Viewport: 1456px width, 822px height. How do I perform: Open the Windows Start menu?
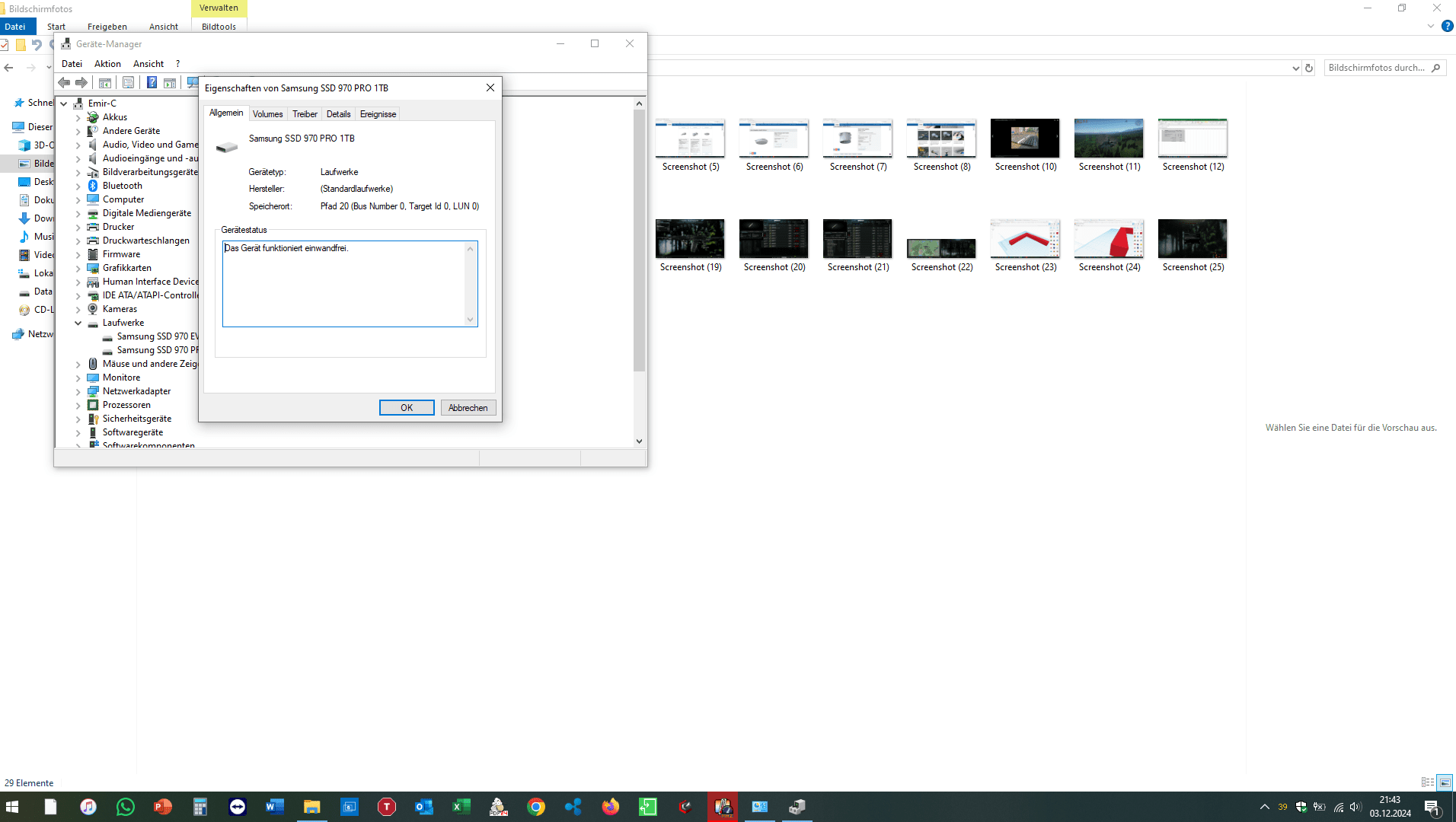click(x=12, y=807)
